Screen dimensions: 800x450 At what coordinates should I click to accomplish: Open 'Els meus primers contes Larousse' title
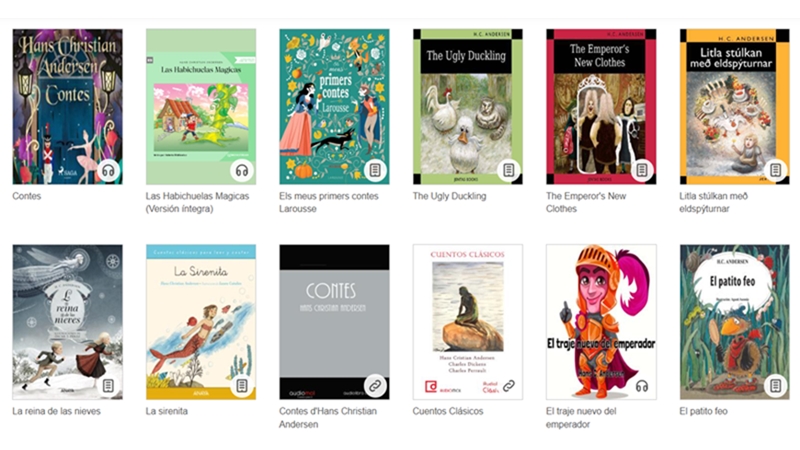[x=329, y=203]
